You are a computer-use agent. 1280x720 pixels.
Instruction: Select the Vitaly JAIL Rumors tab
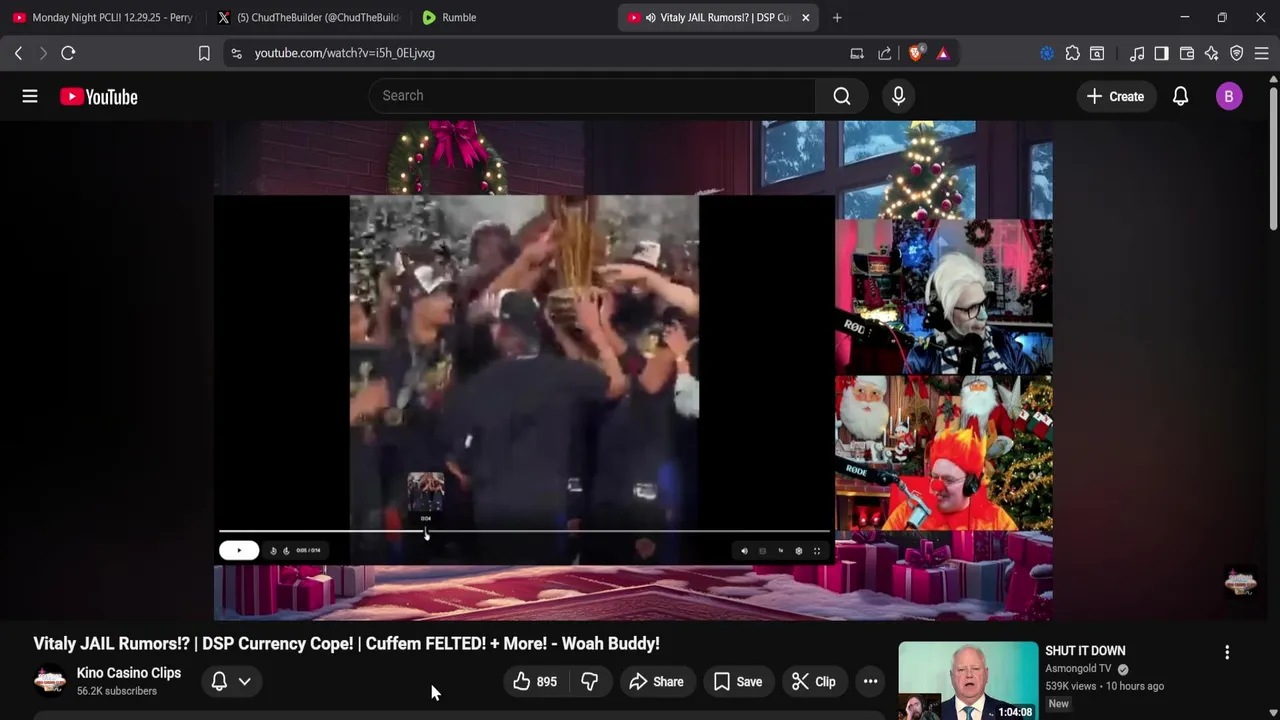click(x=717, y=17)
